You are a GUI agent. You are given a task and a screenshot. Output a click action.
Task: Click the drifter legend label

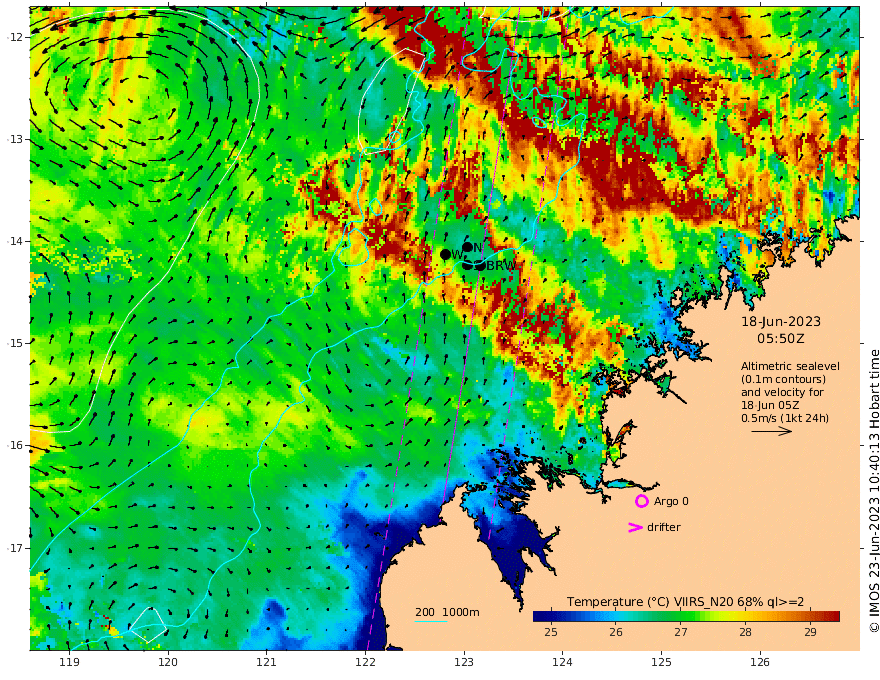point(663,527)
